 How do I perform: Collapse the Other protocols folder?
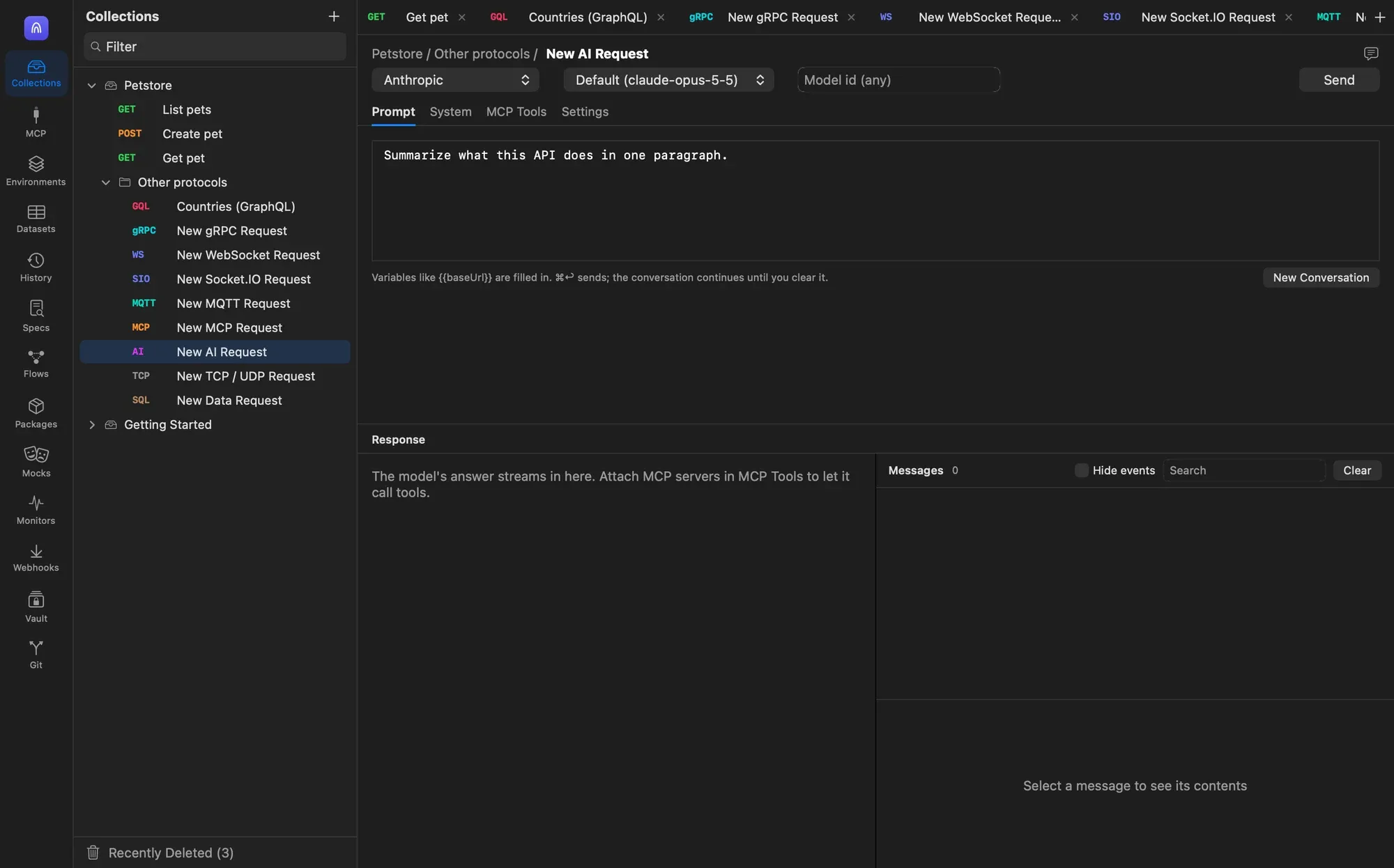click(x=106, y=183)
